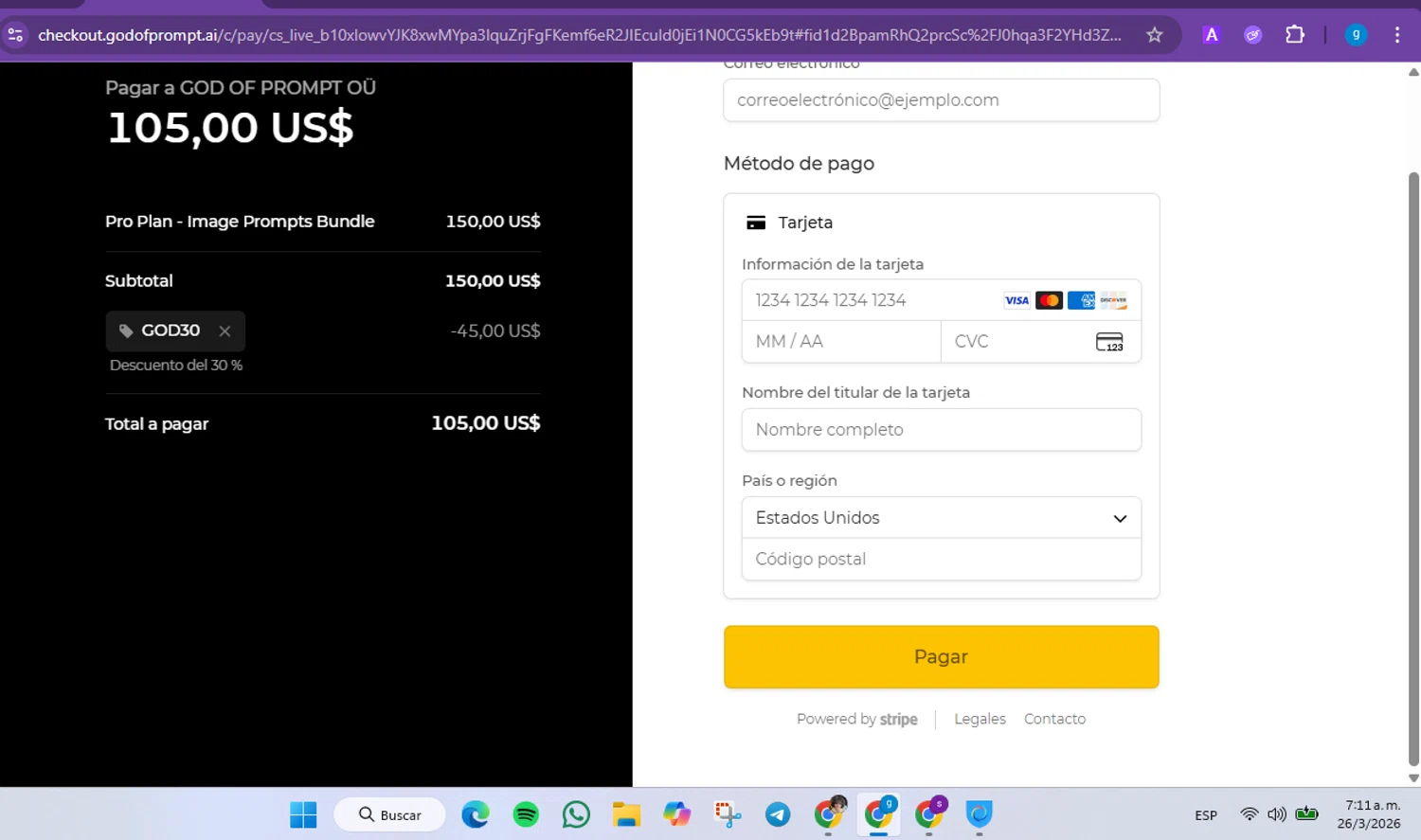Open Spotify from taskbar
Screen dimensions: 1421x840
point(526,814)
